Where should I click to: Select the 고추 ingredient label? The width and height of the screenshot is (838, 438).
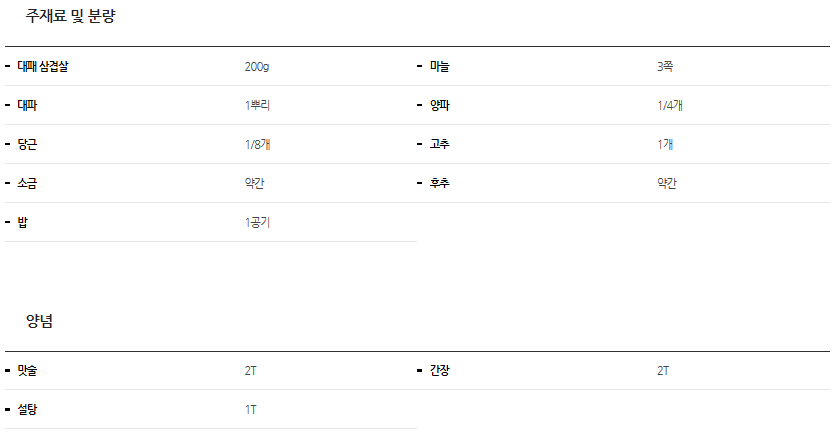pyautogui.click(x=440, y=145)
